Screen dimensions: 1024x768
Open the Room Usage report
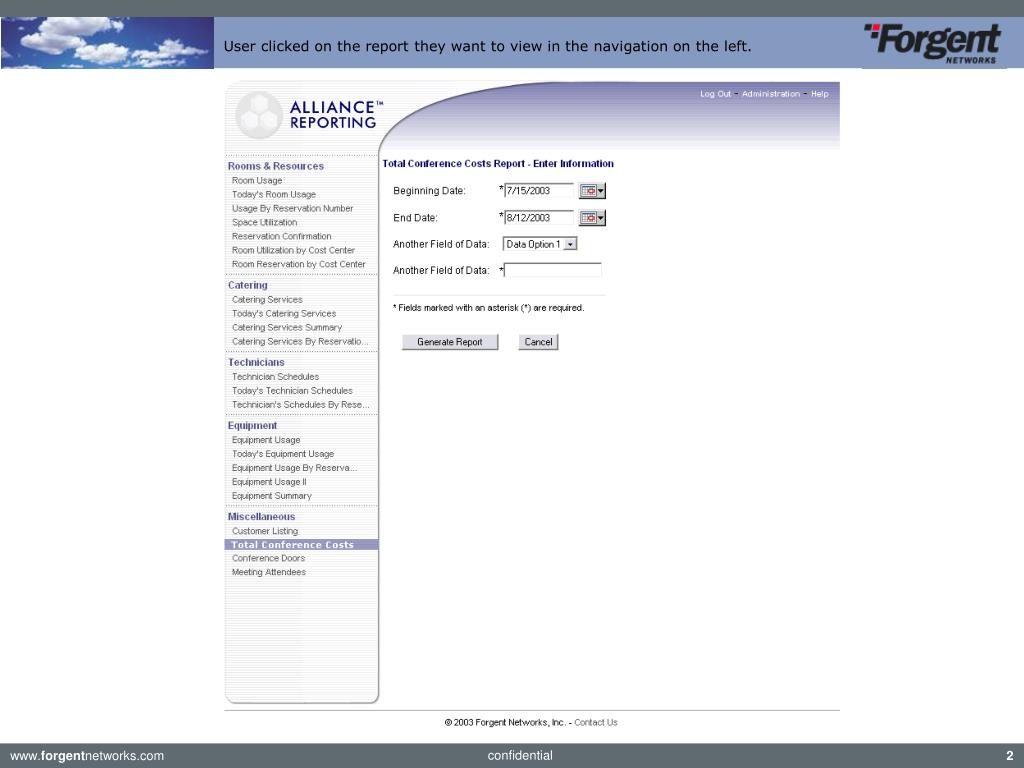(x=257, y=180)
